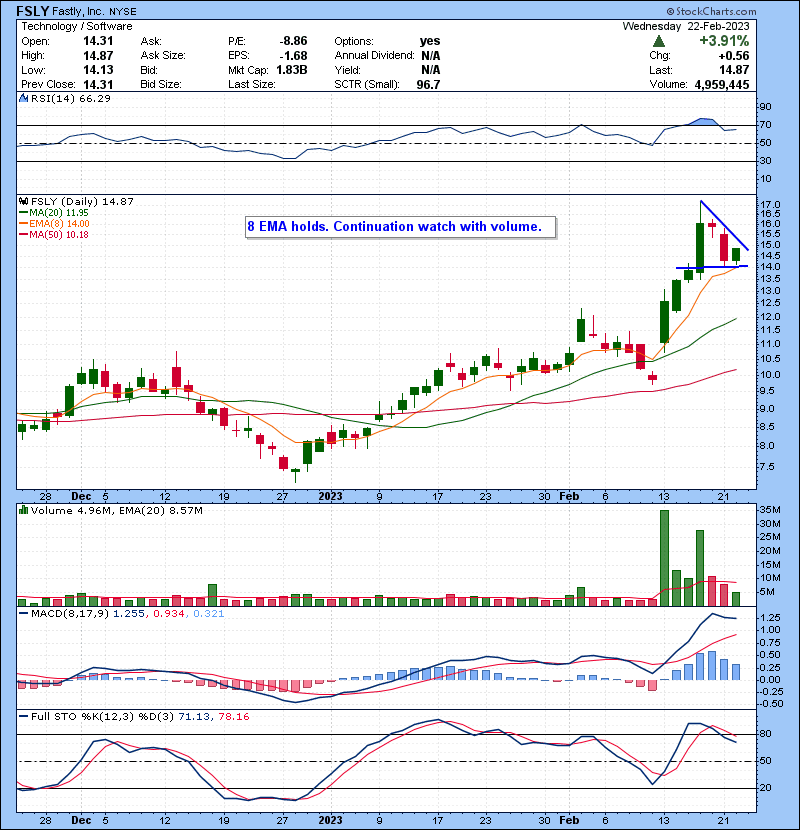
Task: Click the date Wednesday 22-Feb-2023
Action: click(x=686, y=26)
